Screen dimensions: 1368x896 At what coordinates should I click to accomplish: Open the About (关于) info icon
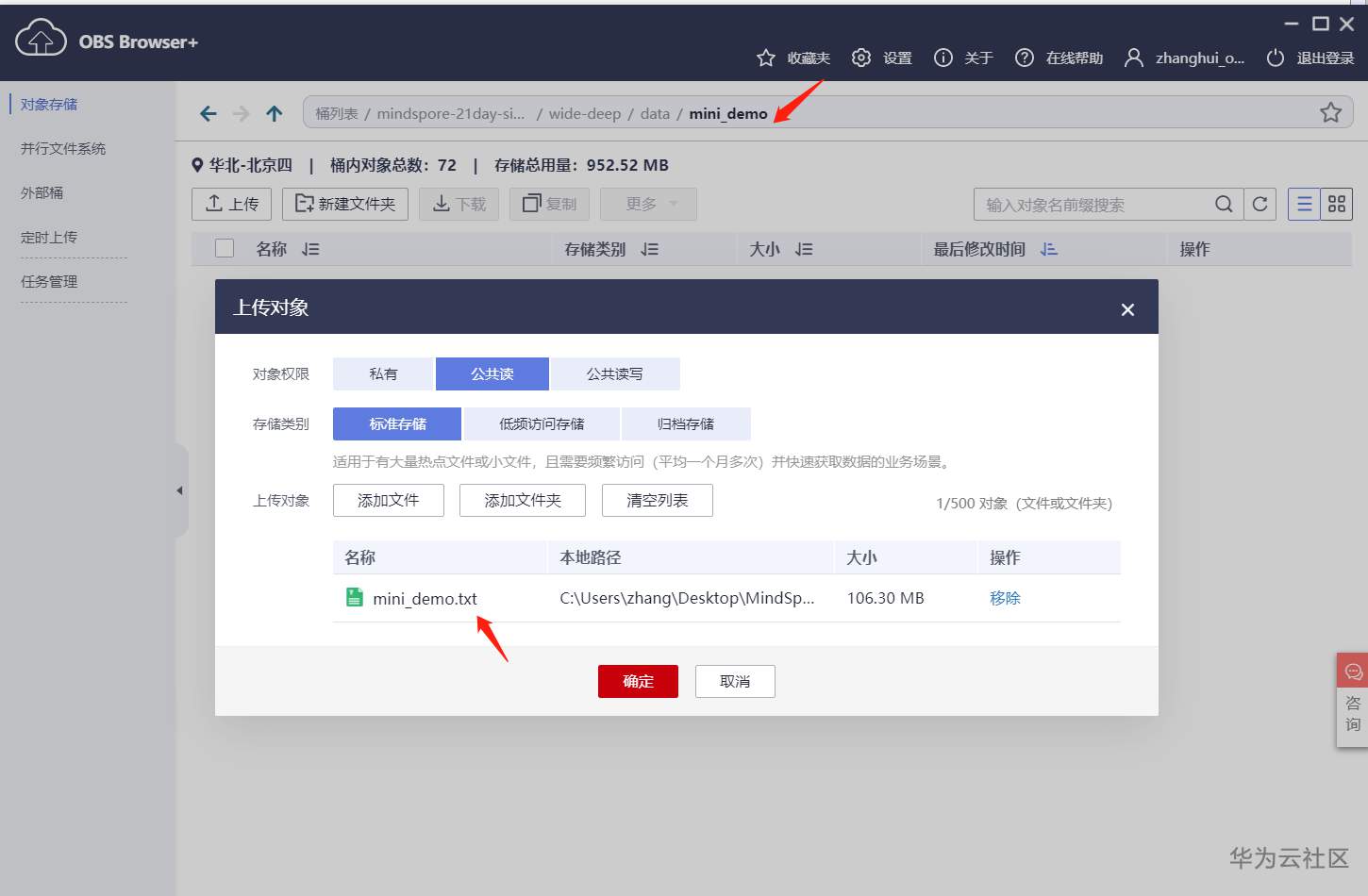[x=943, y=58]
